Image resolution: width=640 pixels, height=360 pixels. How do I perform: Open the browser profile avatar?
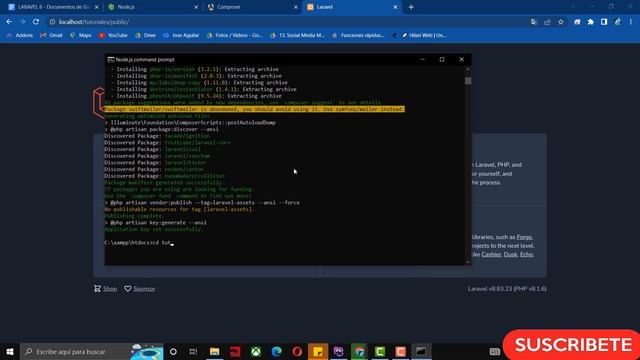pos(618,22)
